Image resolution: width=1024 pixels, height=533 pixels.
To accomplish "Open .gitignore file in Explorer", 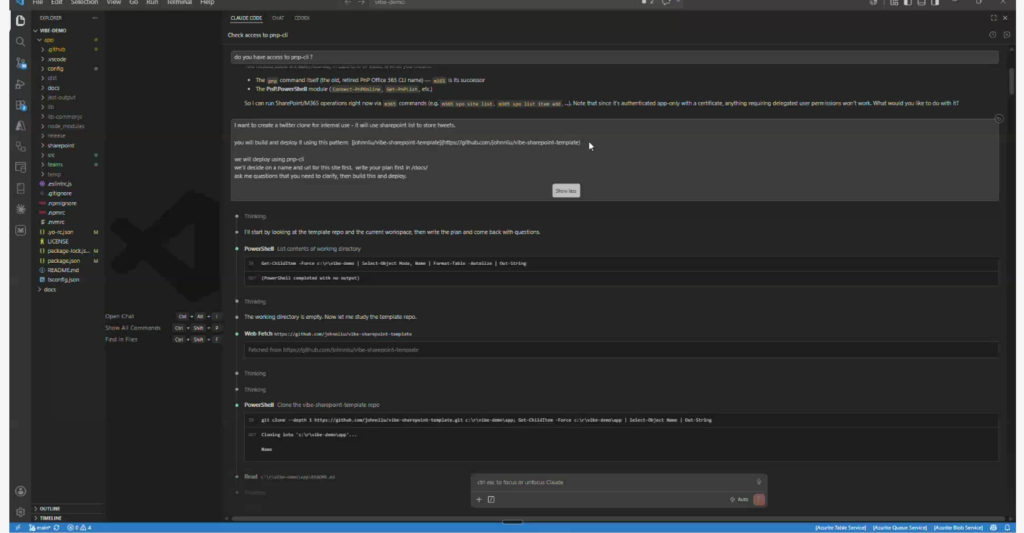I will [x=59, y=193].
